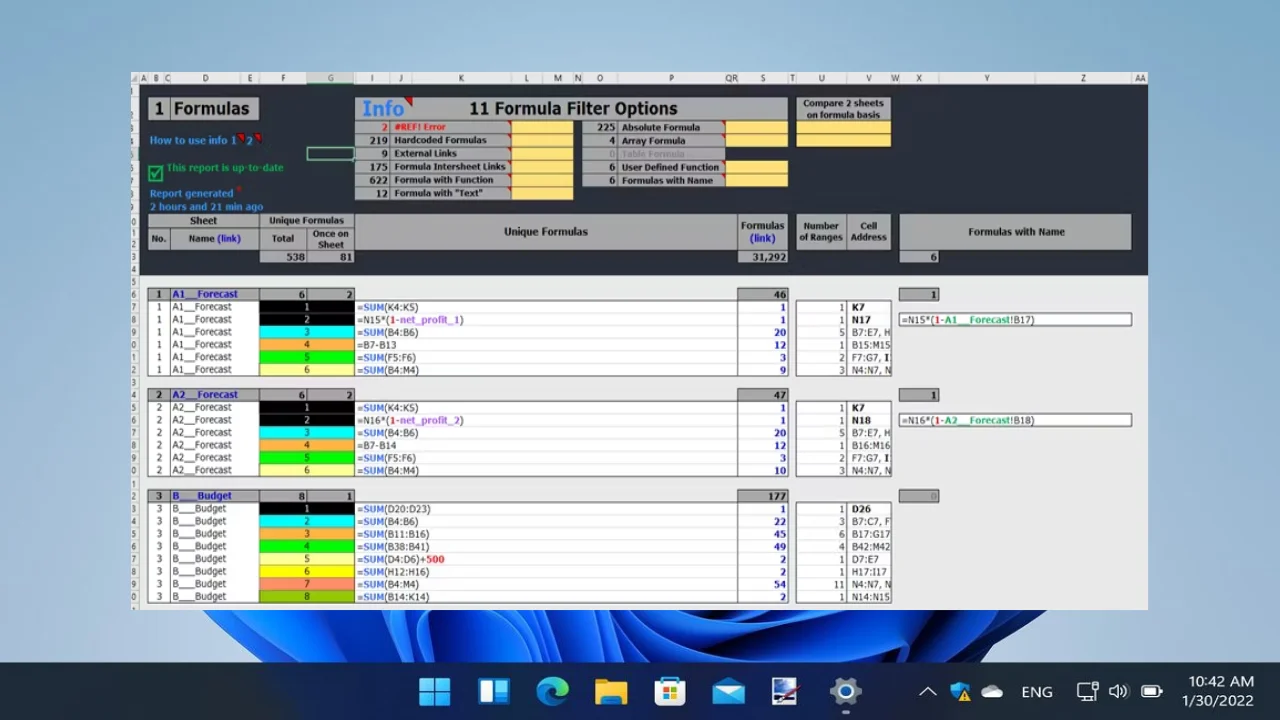The image size is (1280, 720).
Task: Launch Microsoft Edge from the taskbar
Action: pos(552,691)
